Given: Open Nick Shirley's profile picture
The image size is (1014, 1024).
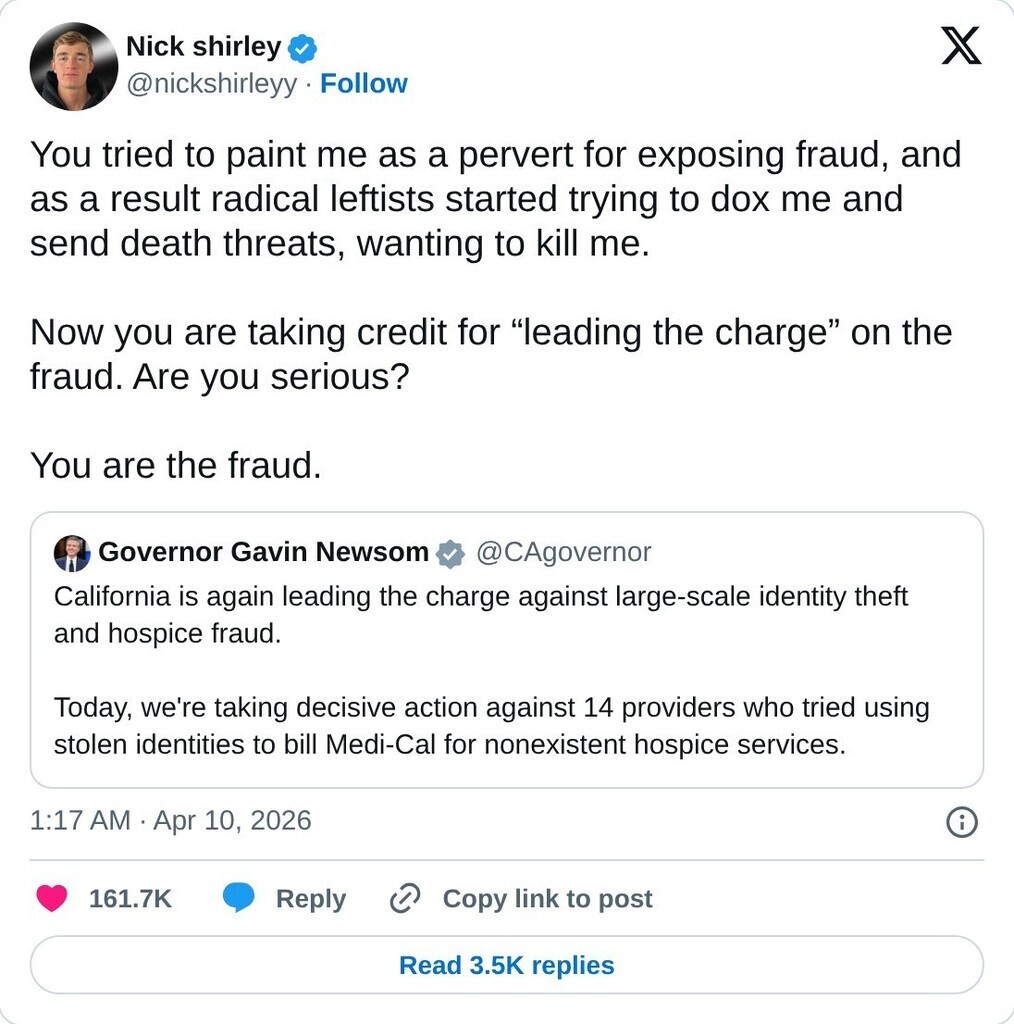Looking at the screenshot, I should pos(73,66).
